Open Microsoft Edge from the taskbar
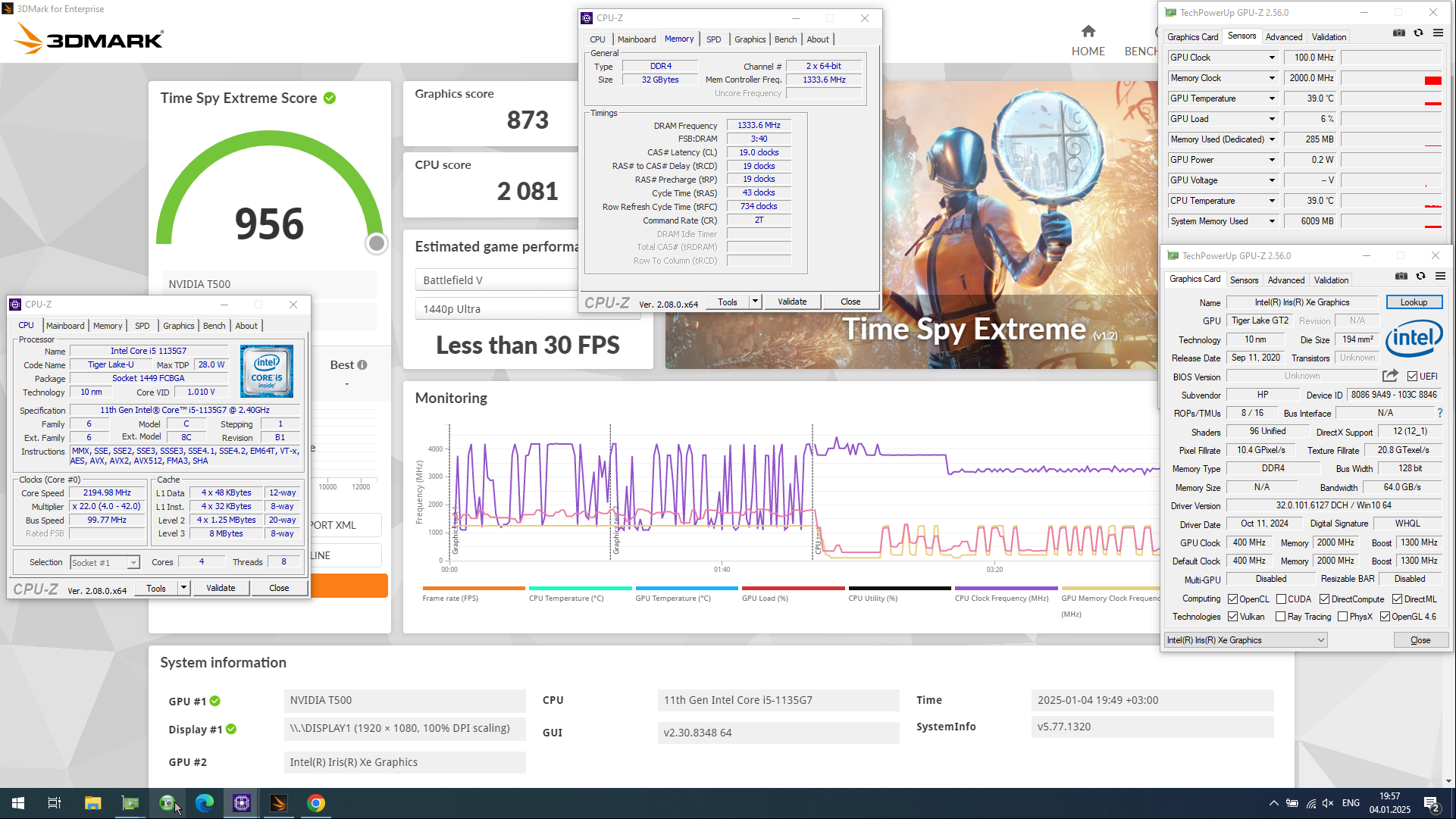The height and width of the screenshot is (819, 1456). [205, 803]
